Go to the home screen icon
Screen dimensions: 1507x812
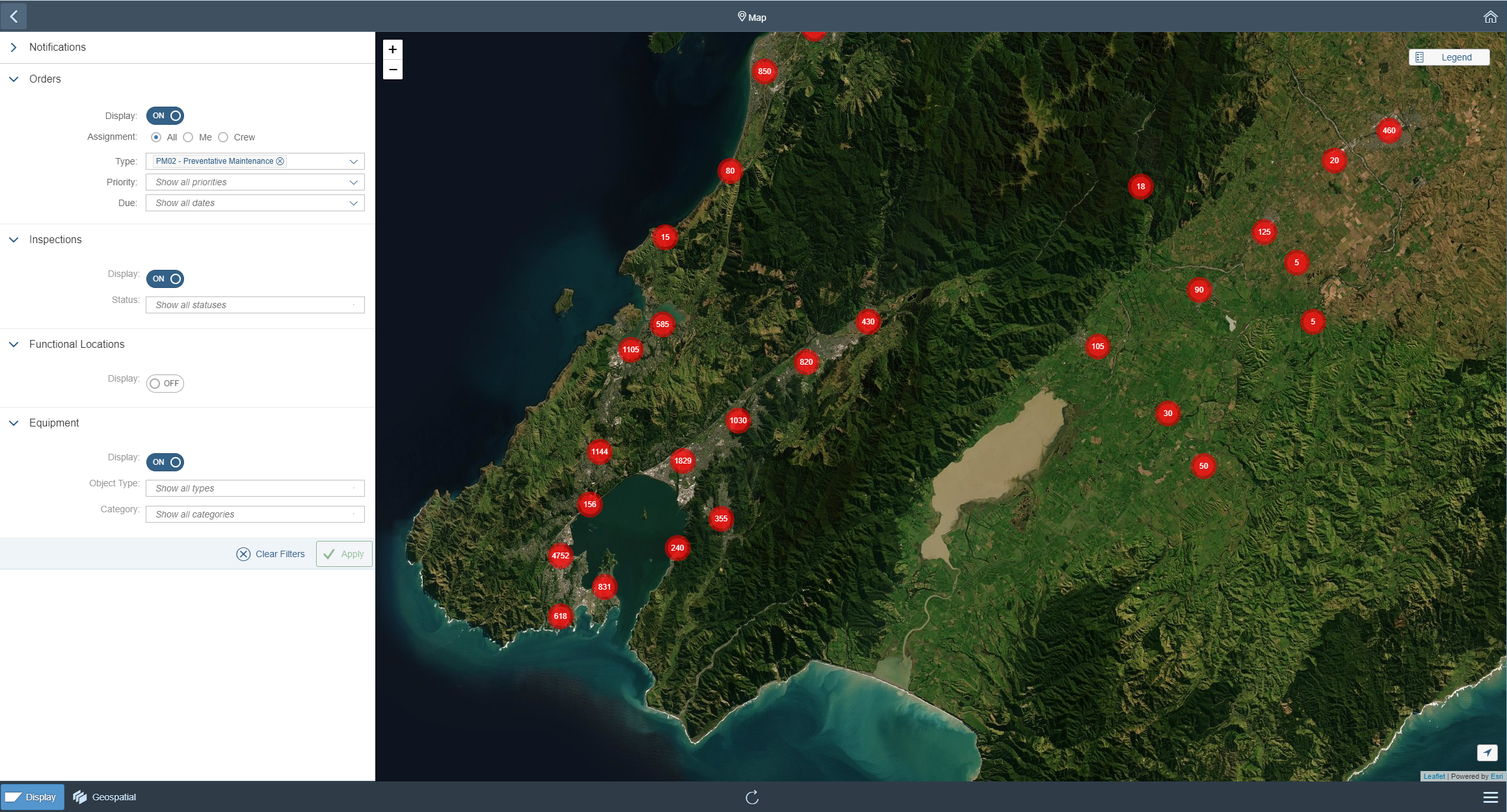click(1490, 17)
